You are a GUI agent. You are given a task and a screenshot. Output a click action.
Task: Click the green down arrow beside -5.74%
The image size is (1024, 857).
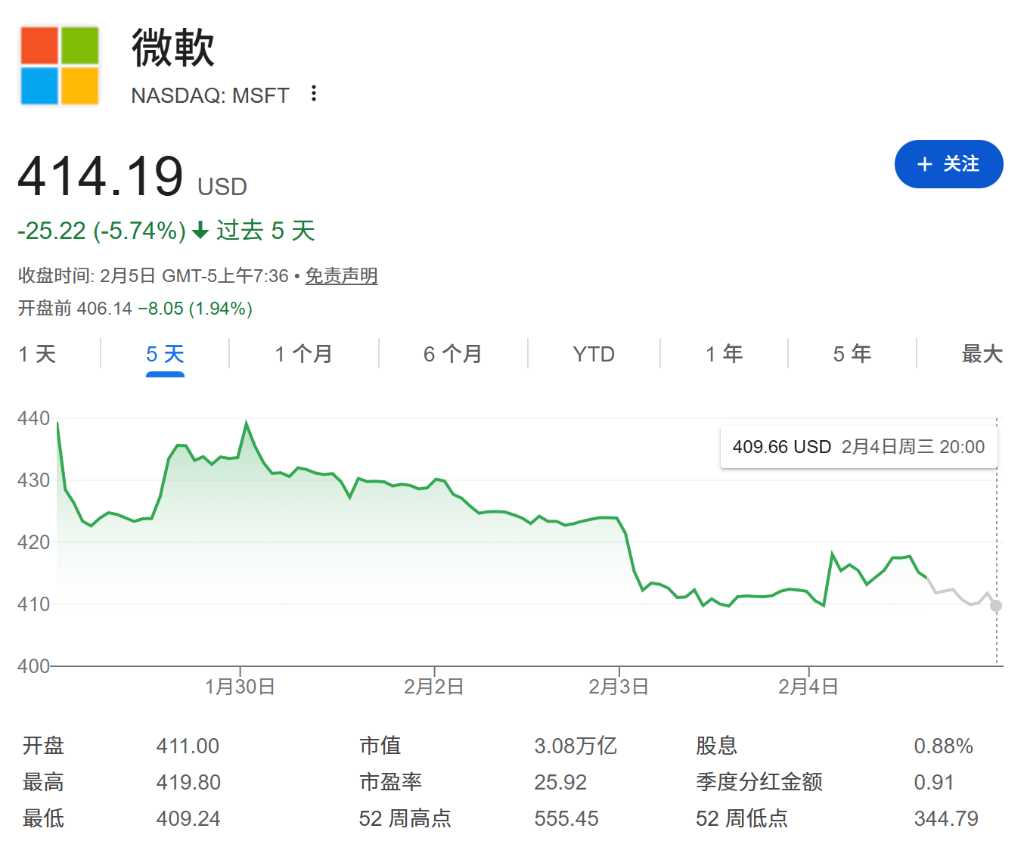(x=199, y=230)
